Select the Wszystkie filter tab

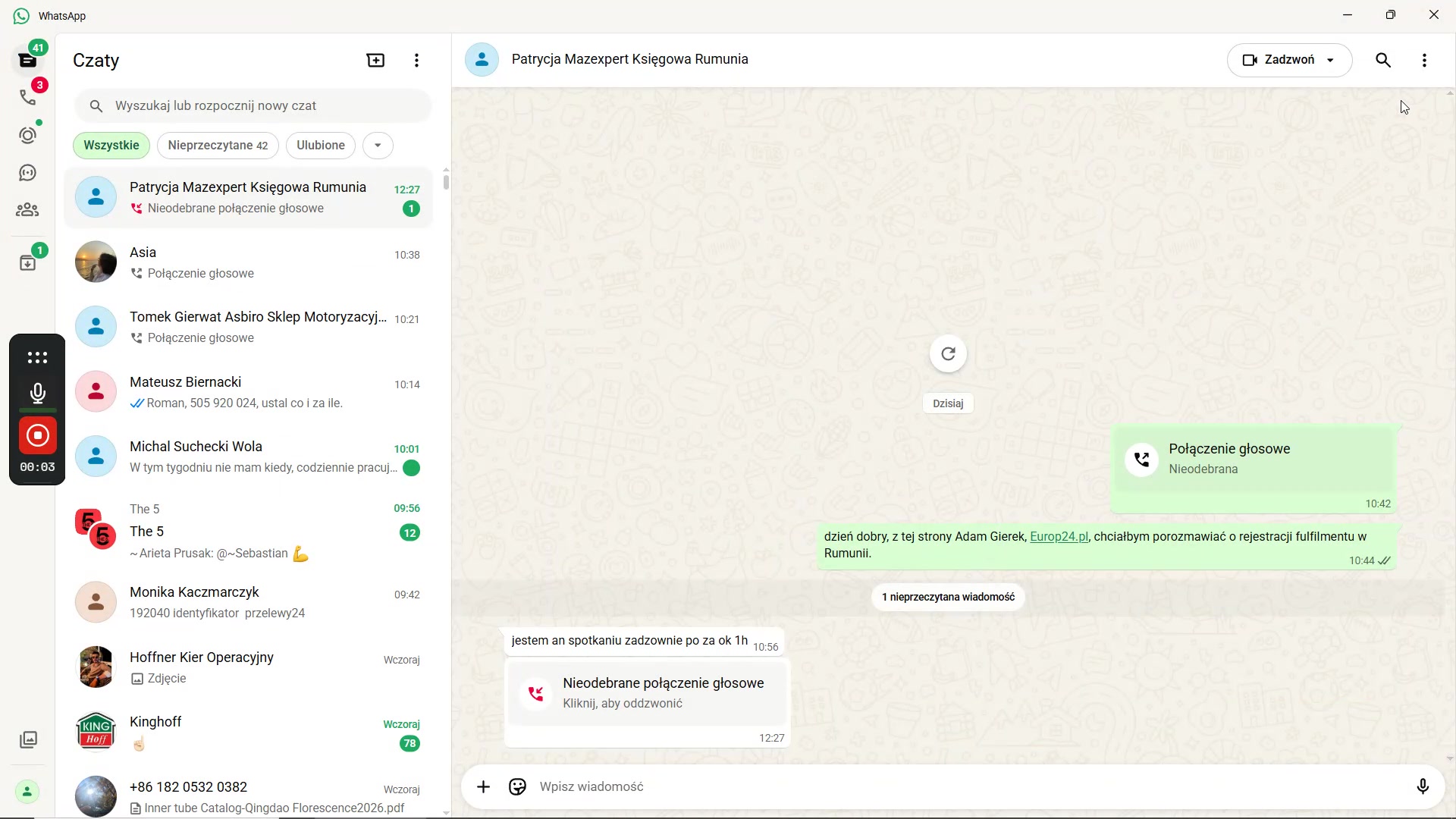pos(111,146)
